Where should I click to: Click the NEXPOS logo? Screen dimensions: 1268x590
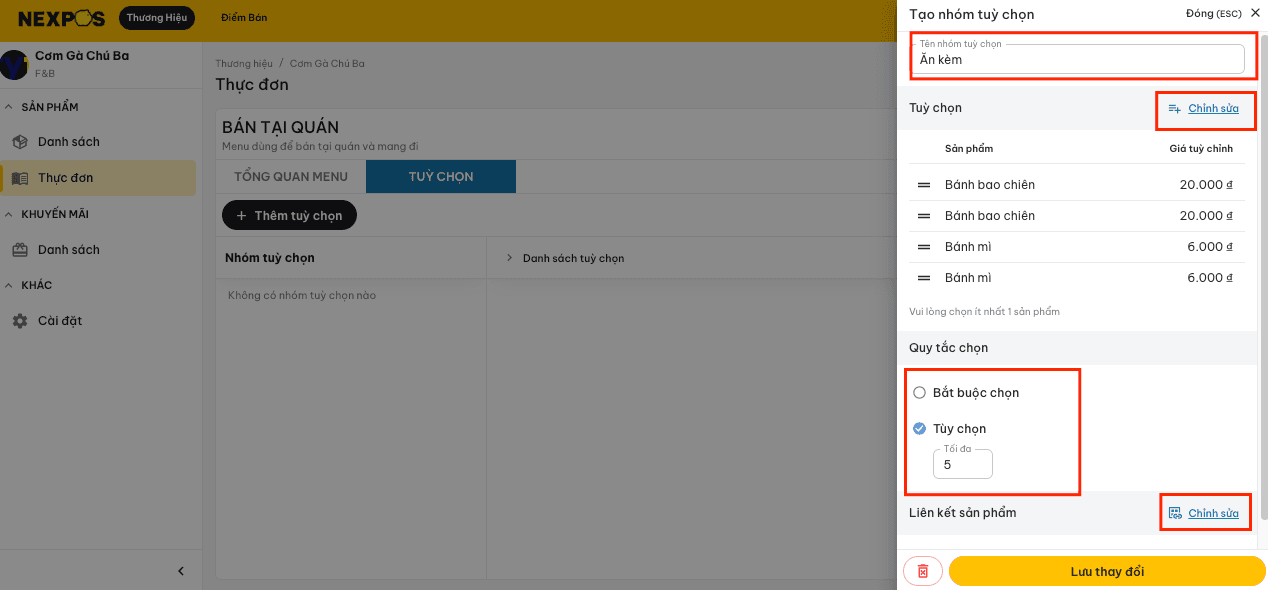tap(63, 18)
